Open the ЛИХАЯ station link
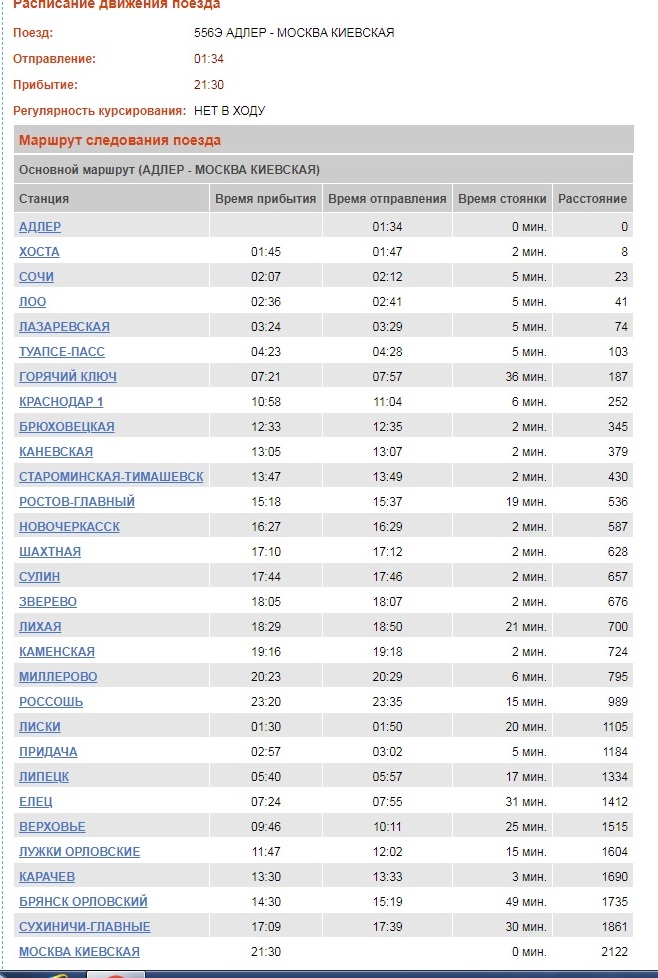The image size is (658, 978). coord(40,627)
